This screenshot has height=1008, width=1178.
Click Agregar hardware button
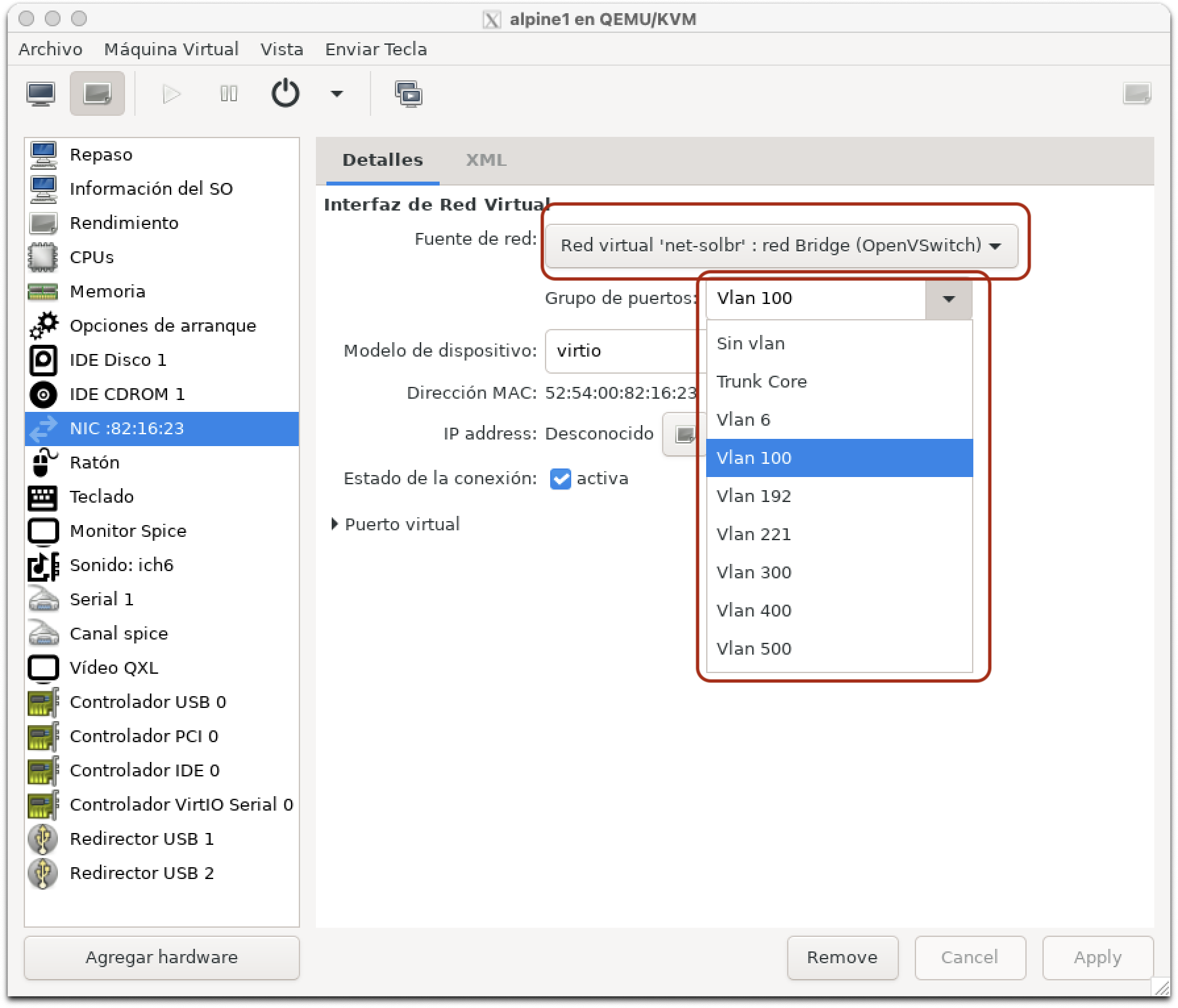(x=162, y=957)
